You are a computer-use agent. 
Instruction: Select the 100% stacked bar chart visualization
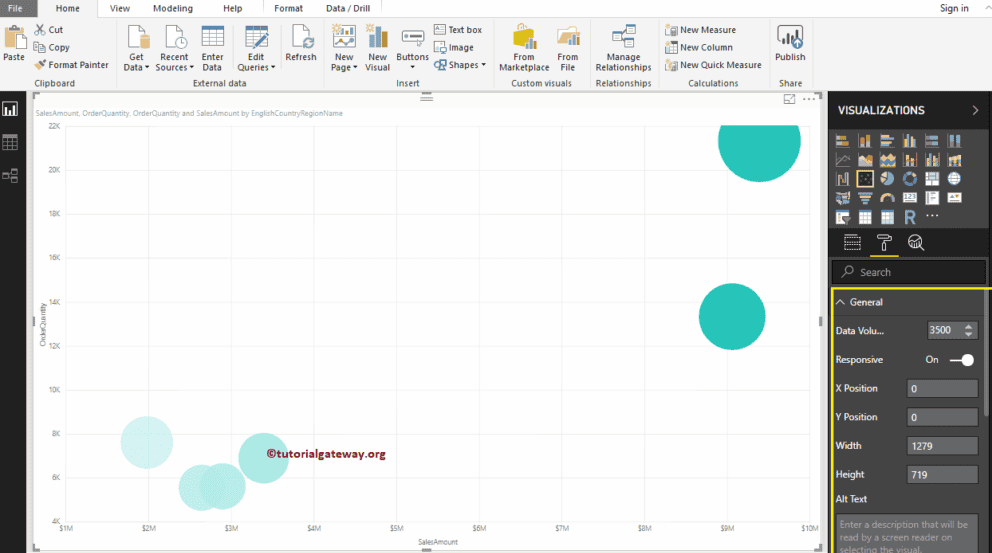[x=932, y=141]
